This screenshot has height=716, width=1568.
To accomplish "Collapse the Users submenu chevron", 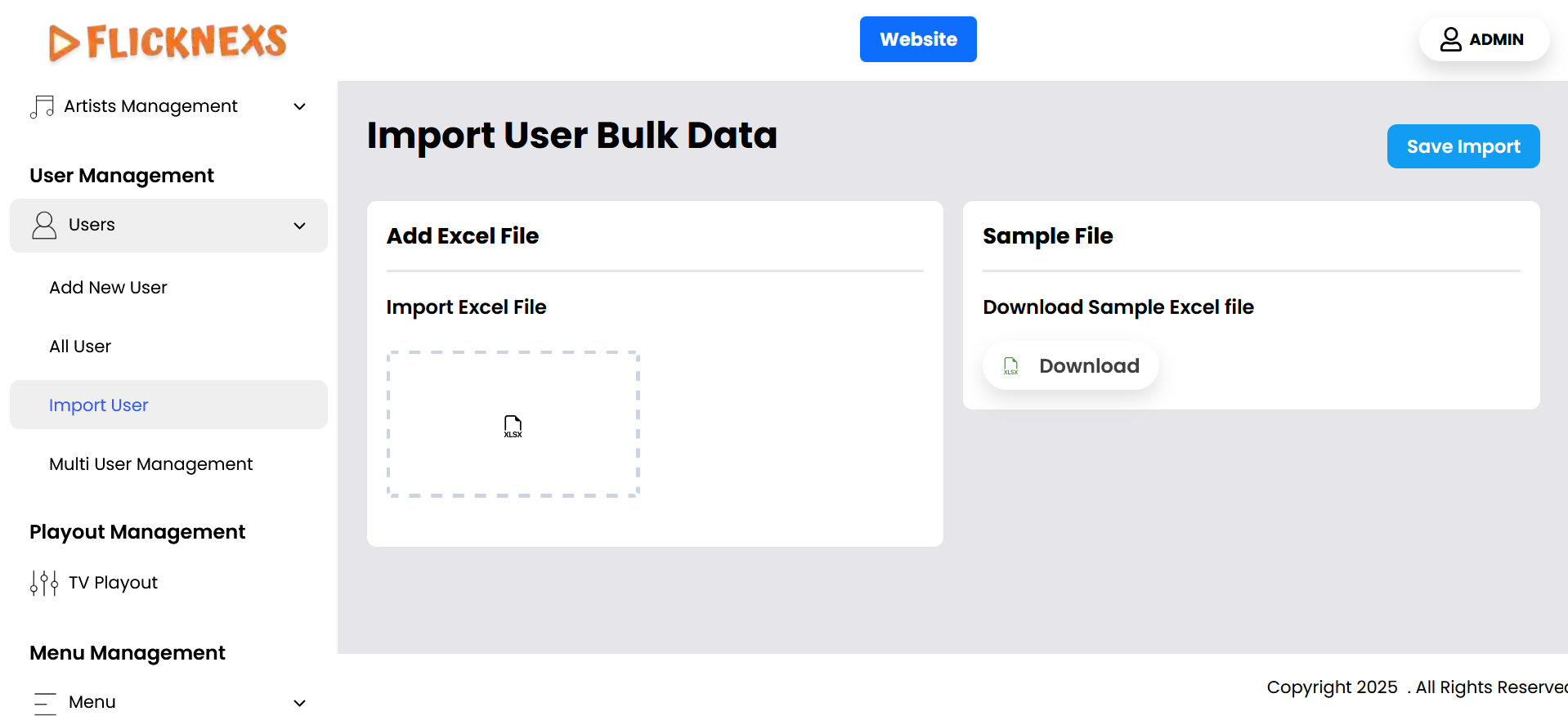I will [300, 226].
